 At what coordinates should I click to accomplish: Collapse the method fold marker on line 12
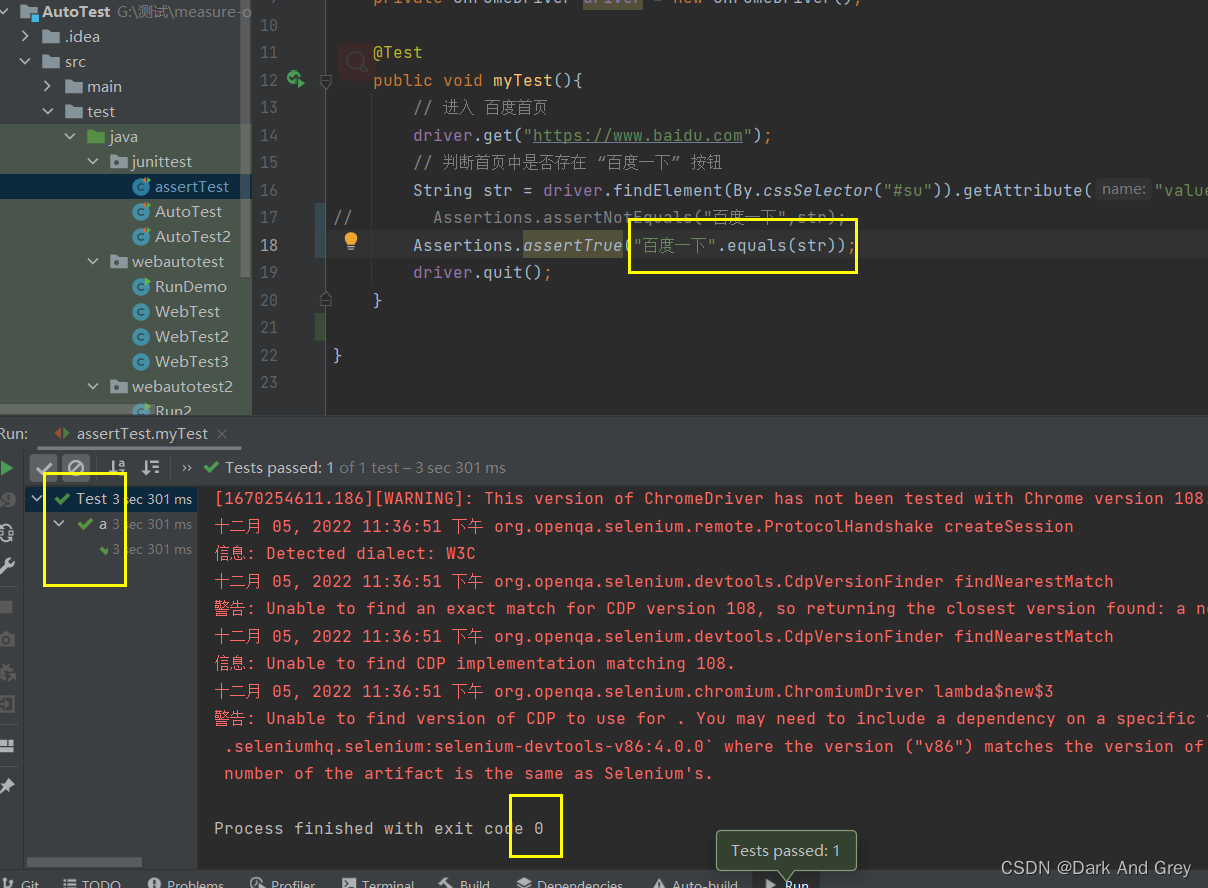click(x=325, y=81)
